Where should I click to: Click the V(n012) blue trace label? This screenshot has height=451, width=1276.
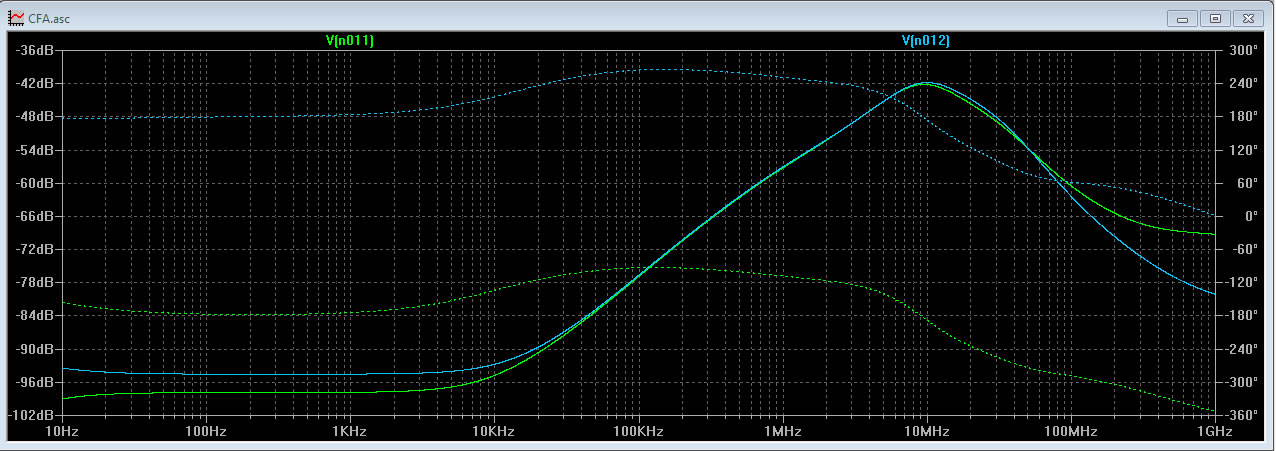[925, 41]
